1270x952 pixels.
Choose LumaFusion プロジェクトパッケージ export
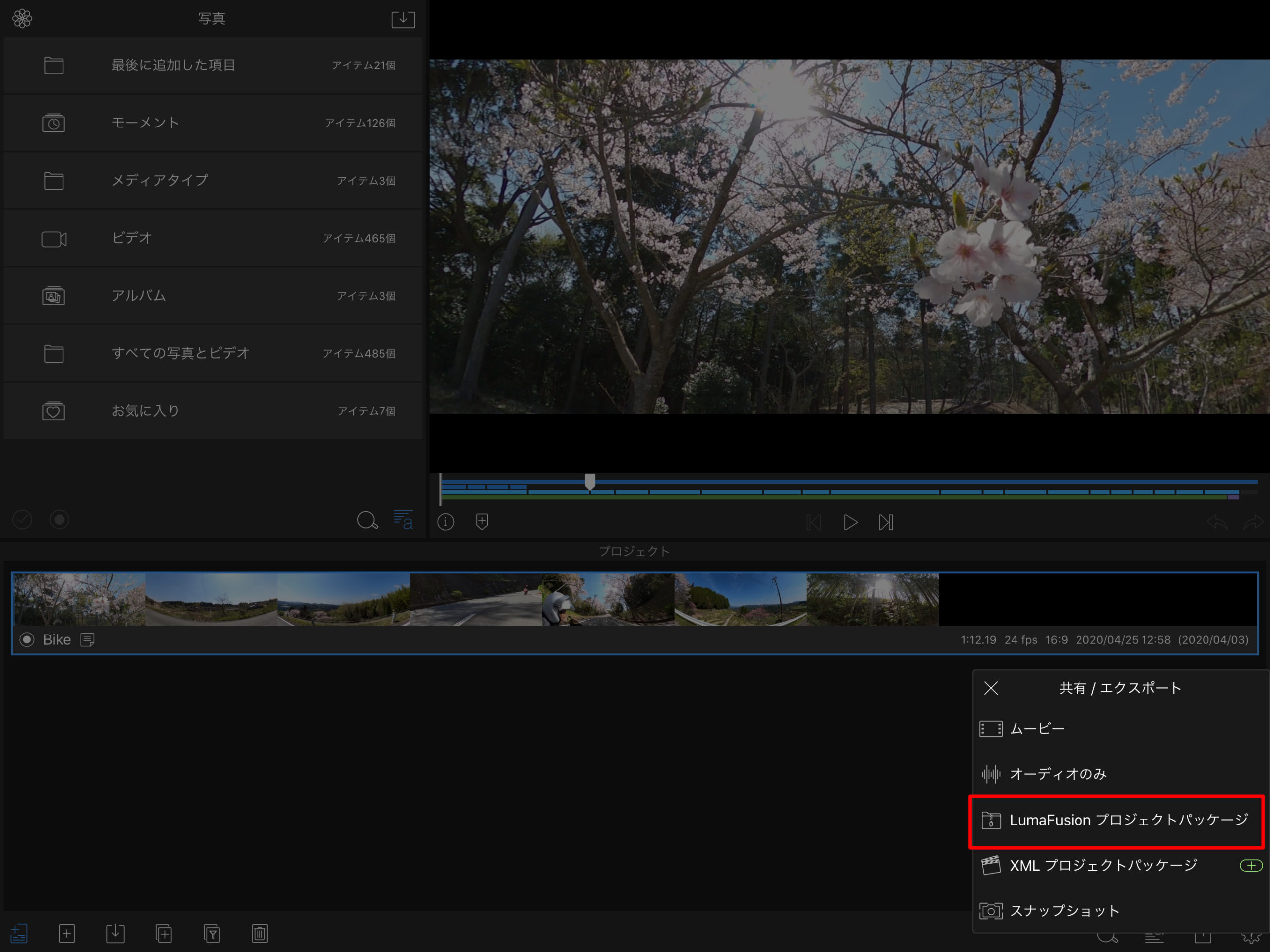pos(1117,821)
